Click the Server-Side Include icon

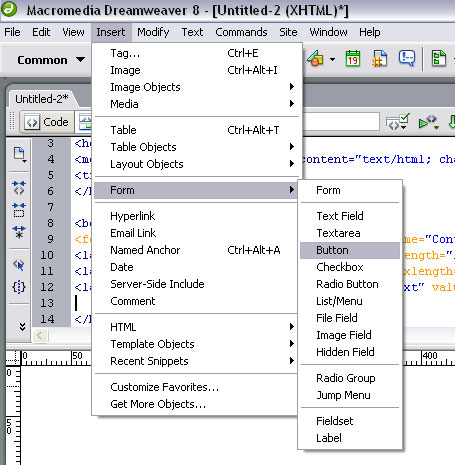pos(379,59)
